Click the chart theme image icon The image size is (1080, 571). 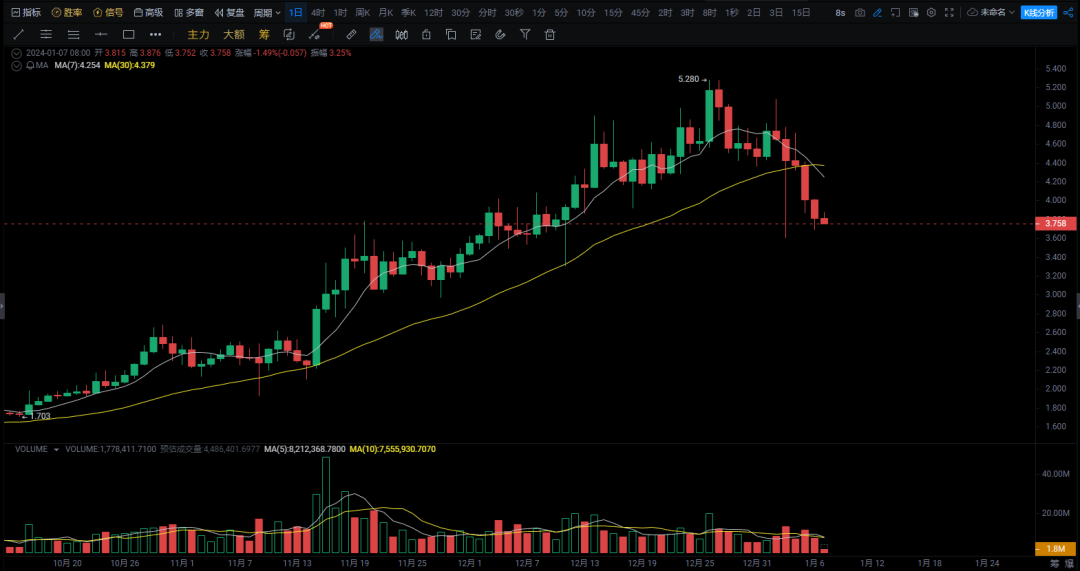[x=913, y=12]
